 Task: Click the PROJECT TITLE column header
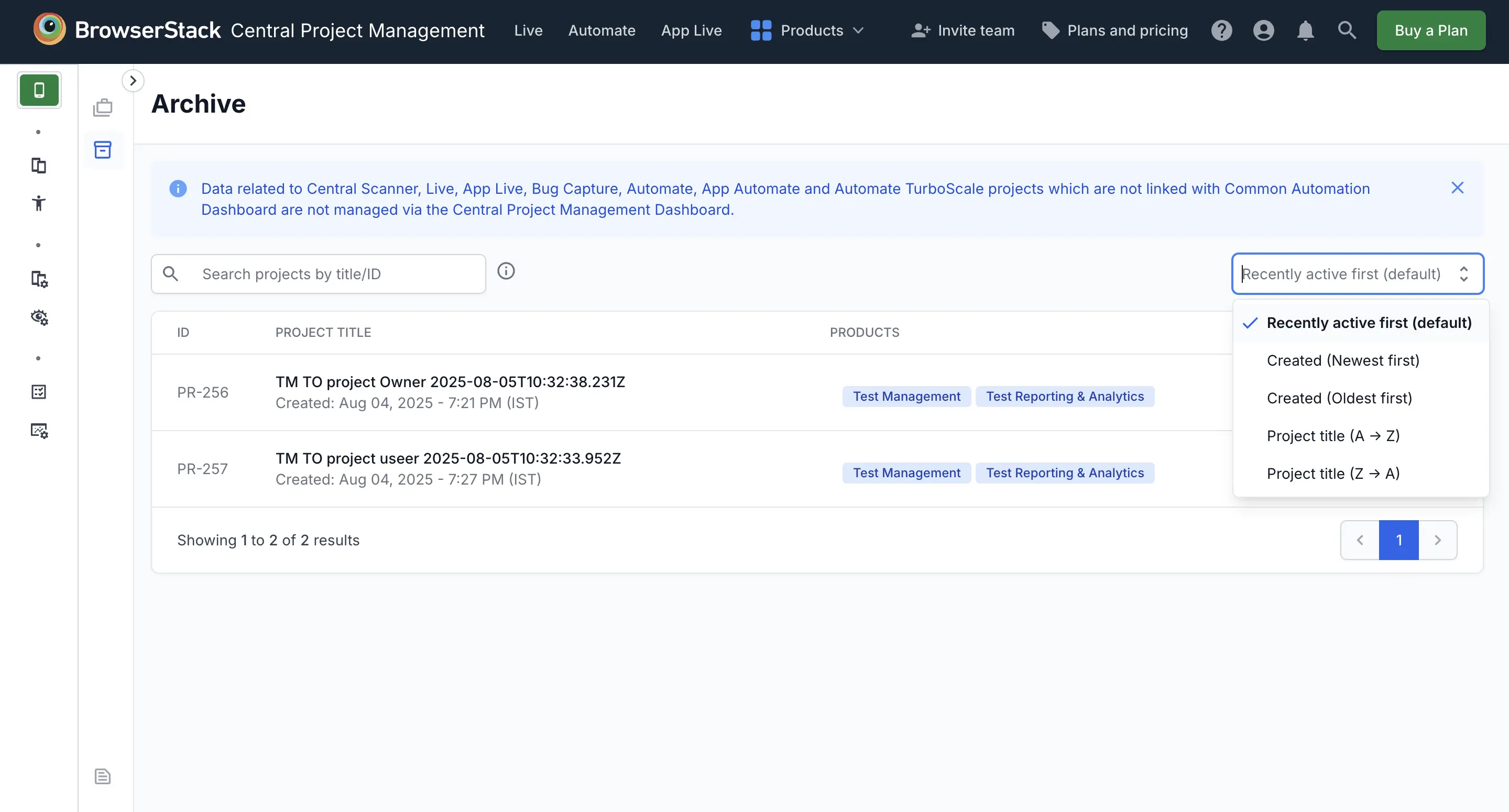click(x=323, y=332)
